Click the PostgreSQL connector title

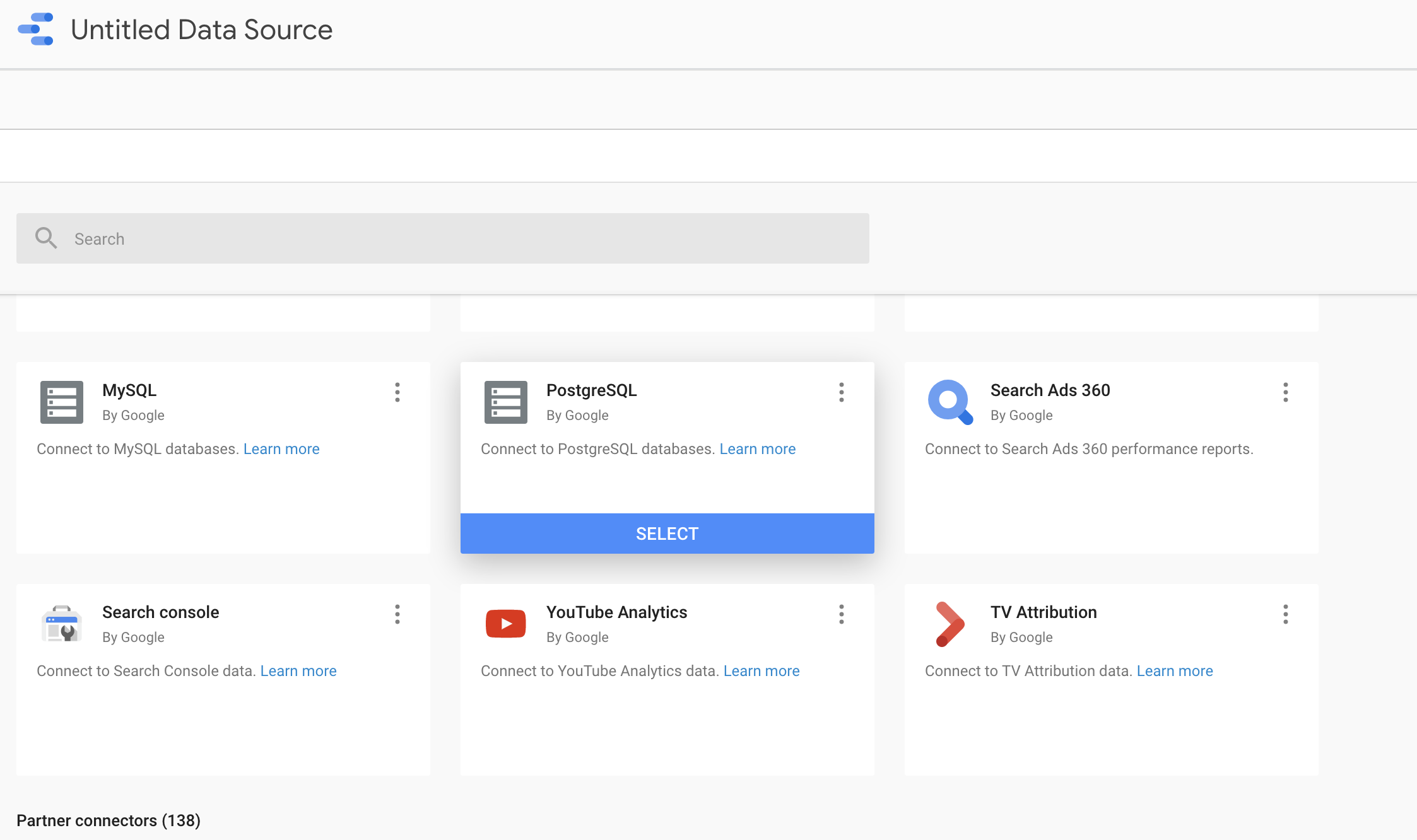pos(592,390)
